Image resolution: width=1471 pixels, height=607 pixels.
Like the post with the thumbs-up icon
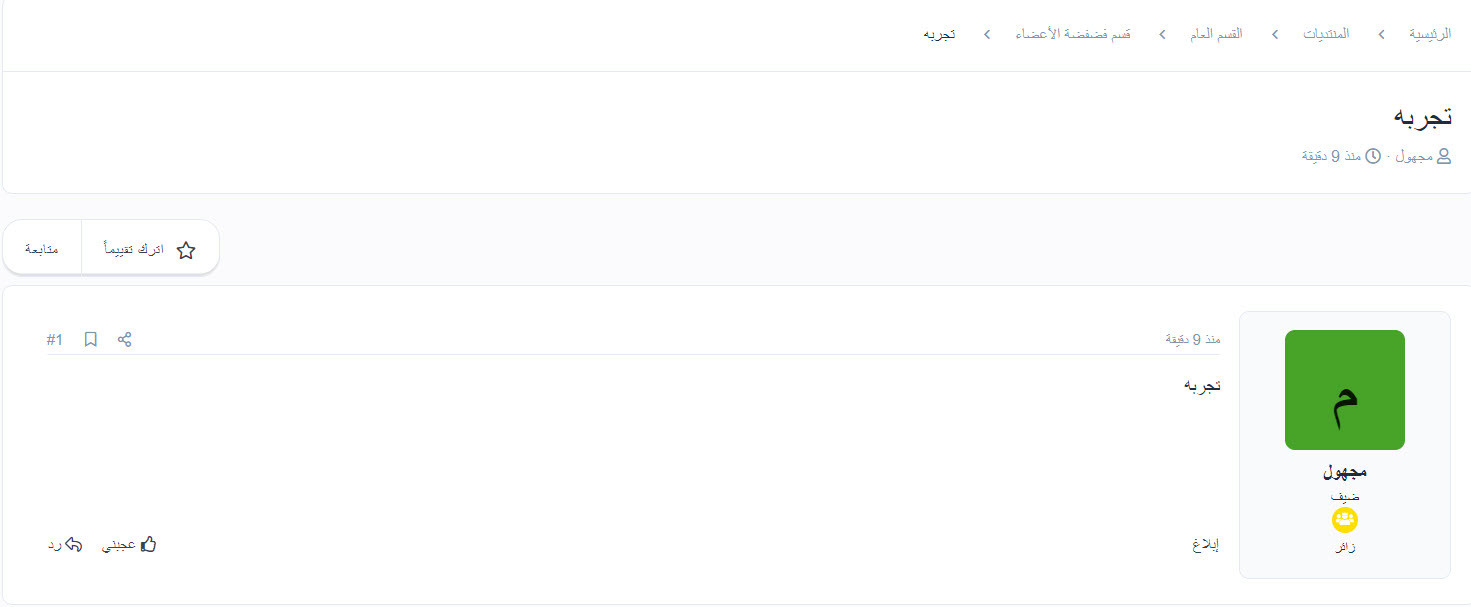(149, 545)
